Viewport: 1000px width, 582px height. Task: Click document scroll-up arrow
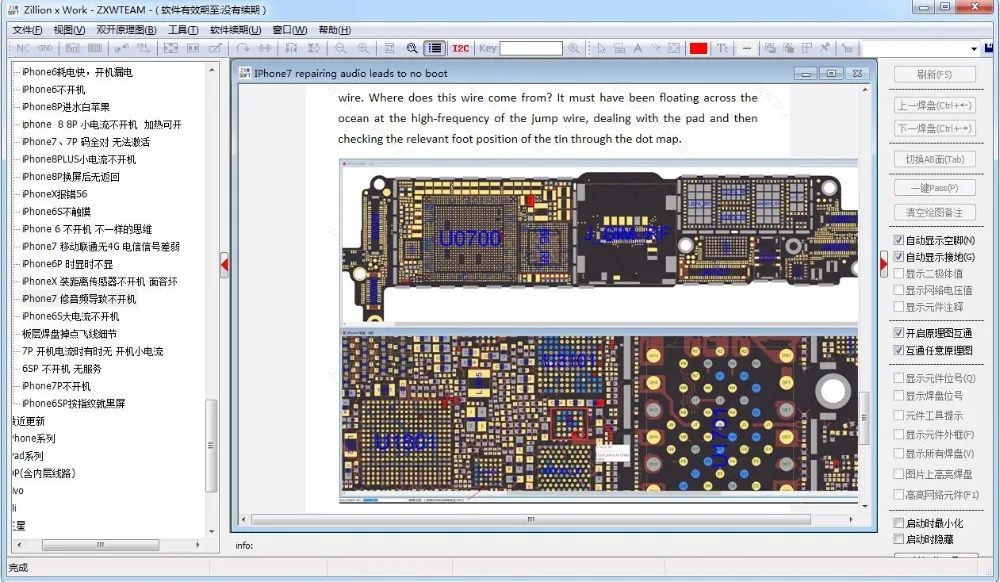pos(865,90)
